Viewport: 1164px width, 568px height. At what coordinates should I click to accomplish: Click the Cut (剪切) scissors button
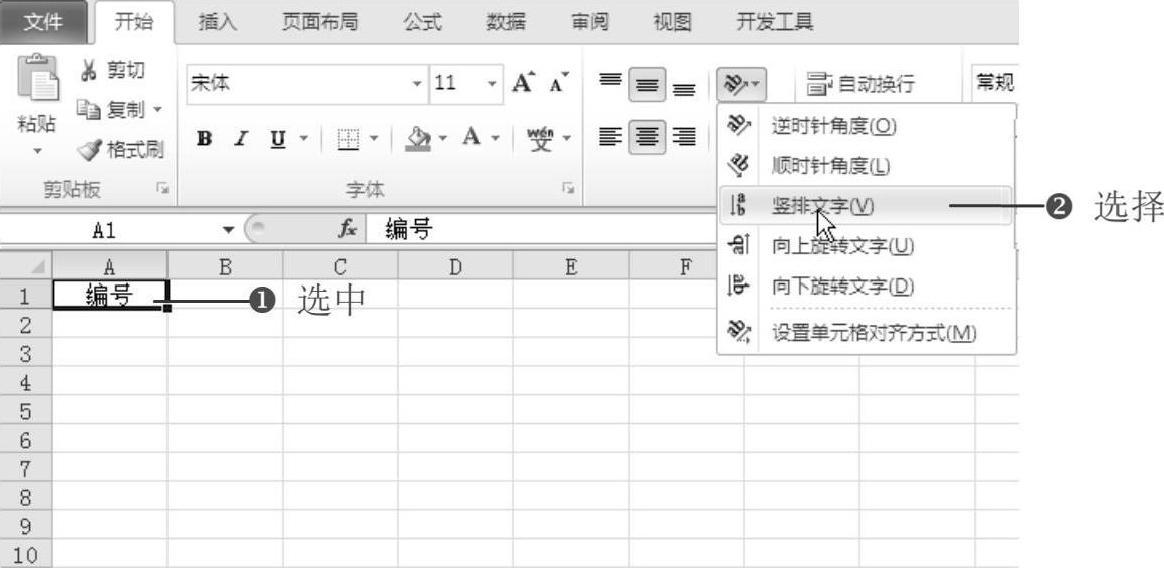112,71
